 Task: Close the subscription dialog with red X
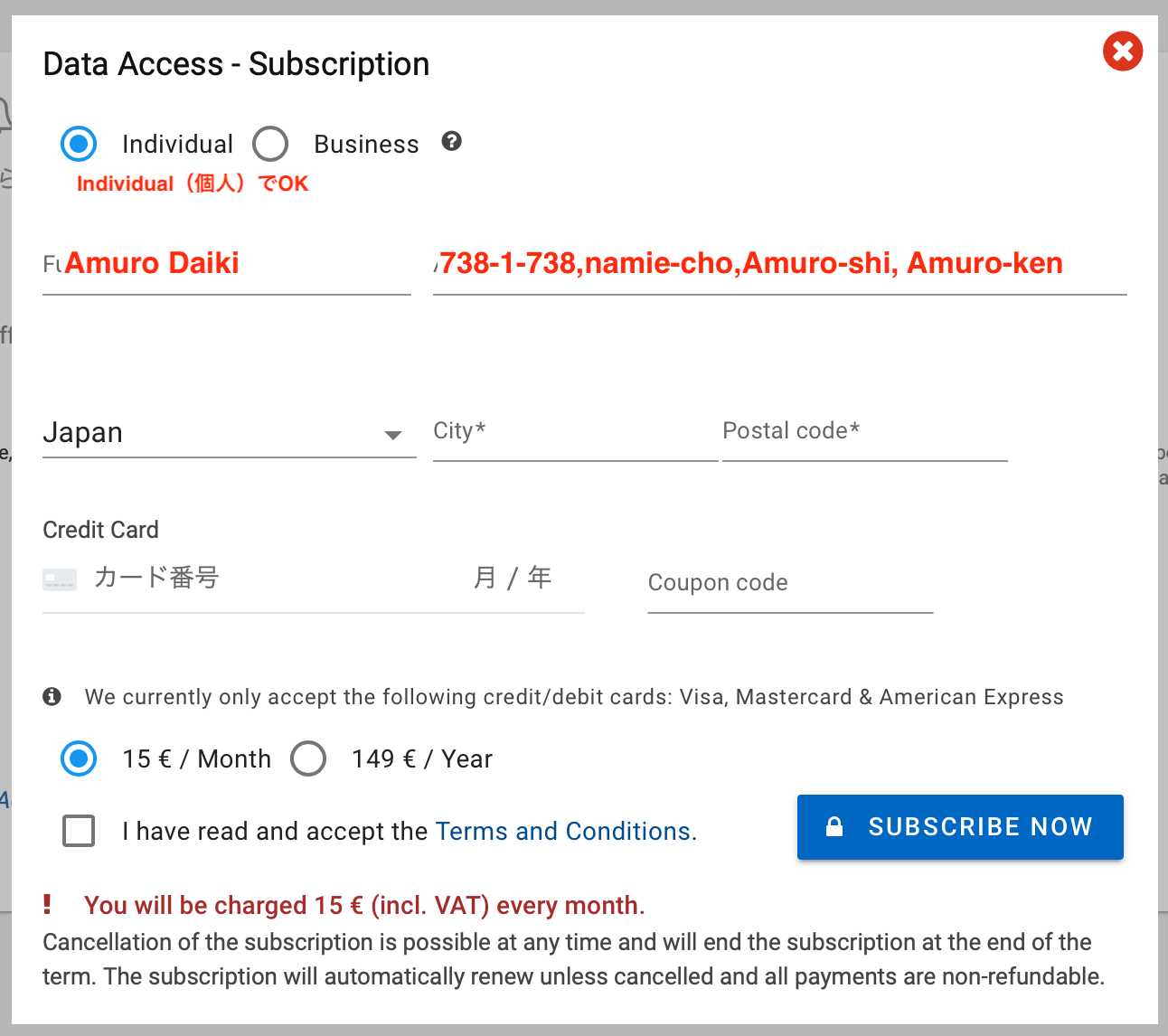(x=1123, y=52)
